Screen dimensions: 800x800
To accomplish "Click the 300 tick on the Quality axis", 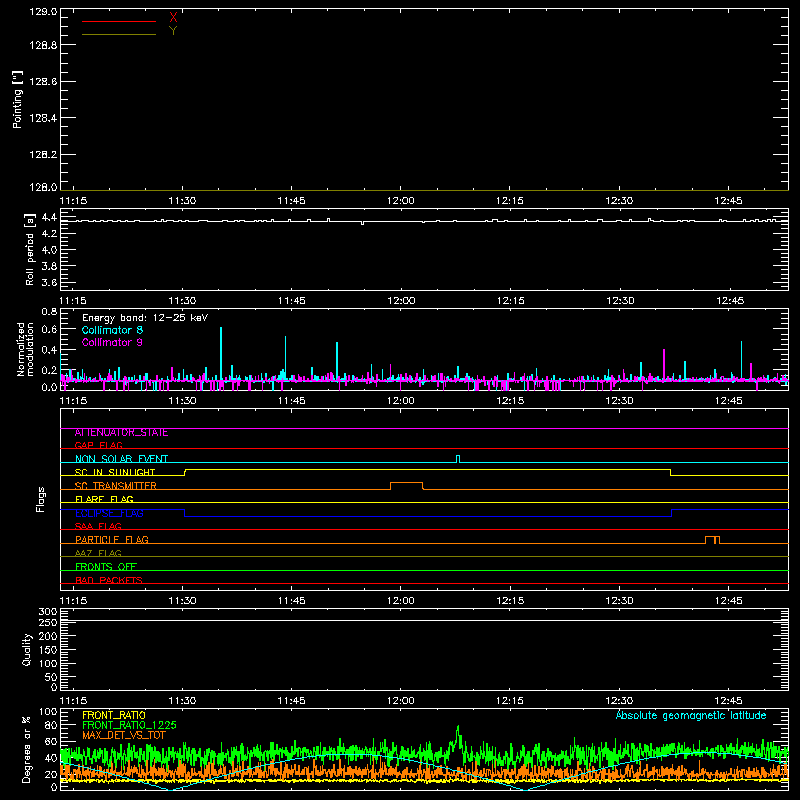I will click(x=47, y=612).
